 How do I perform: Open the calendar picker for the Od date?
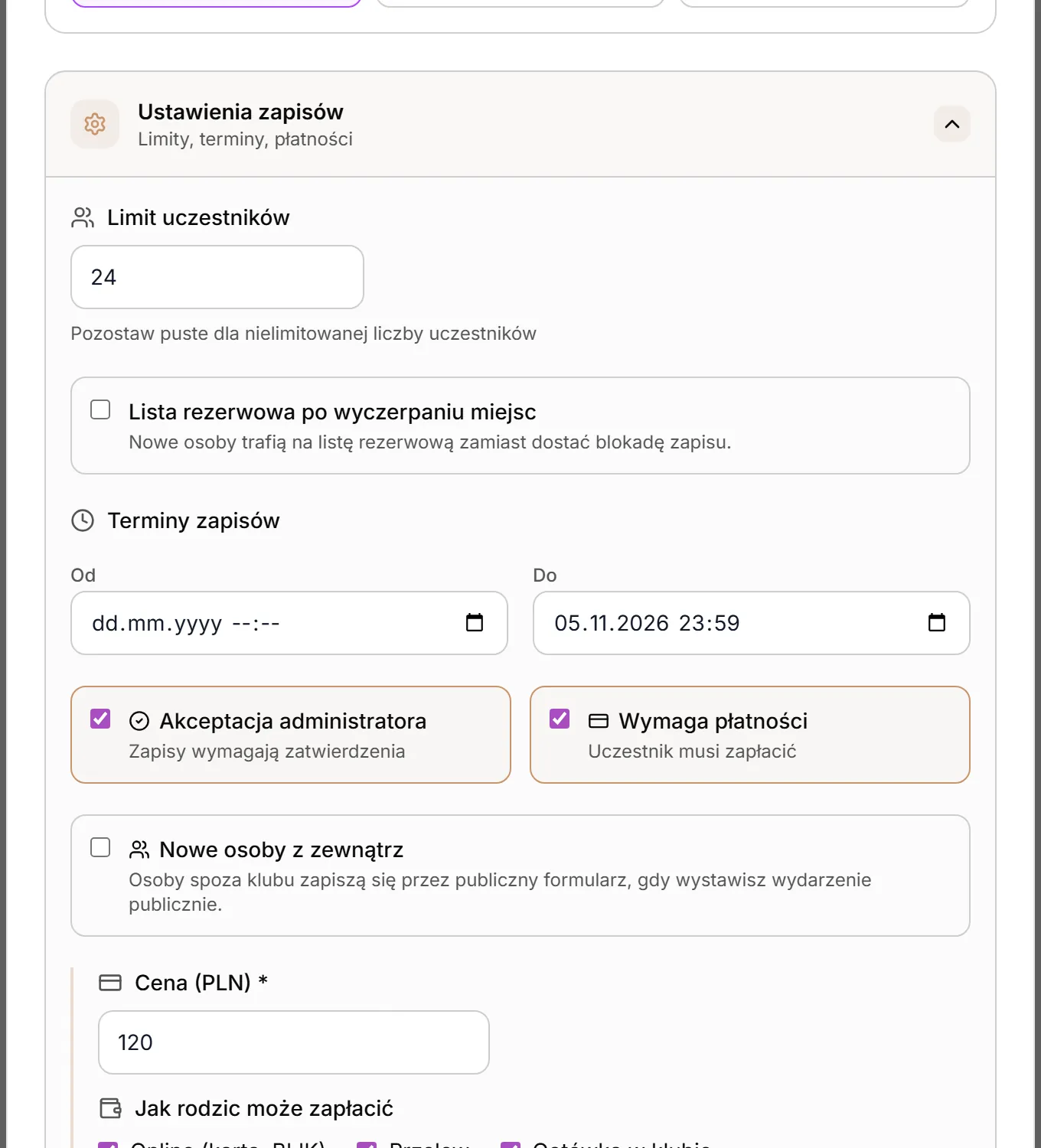coord(475,622)
